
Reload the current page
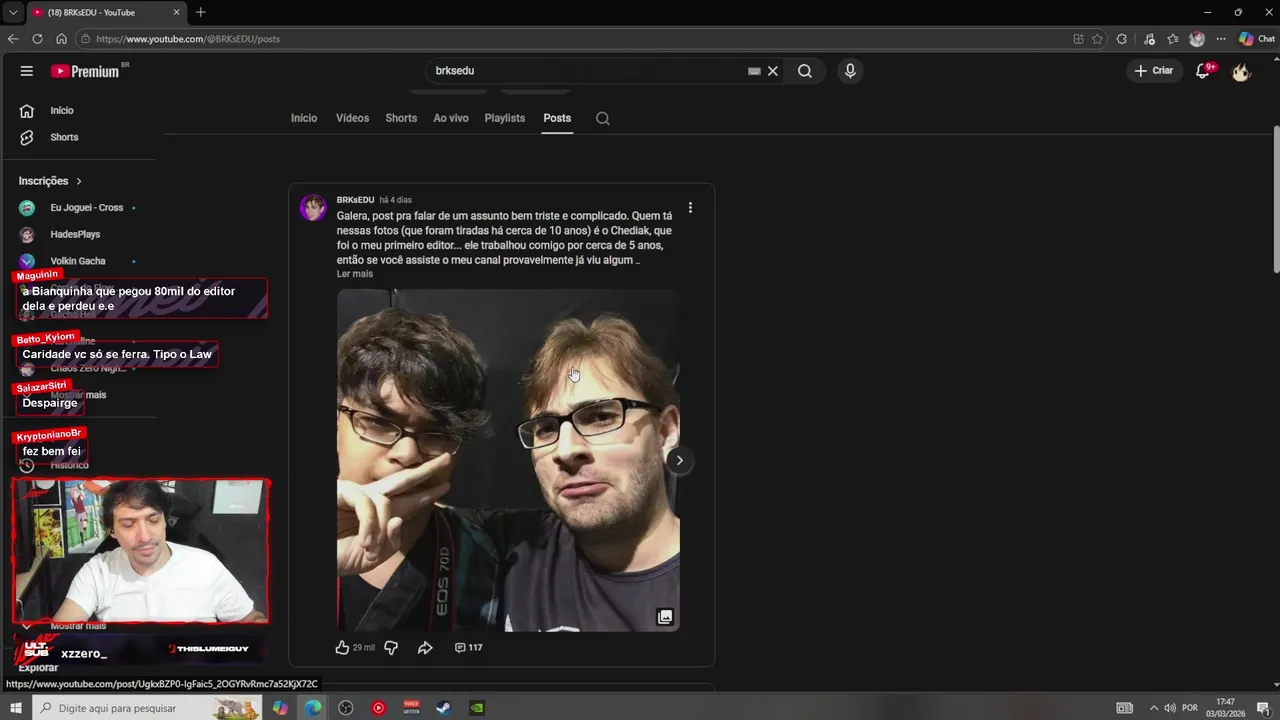37,39
